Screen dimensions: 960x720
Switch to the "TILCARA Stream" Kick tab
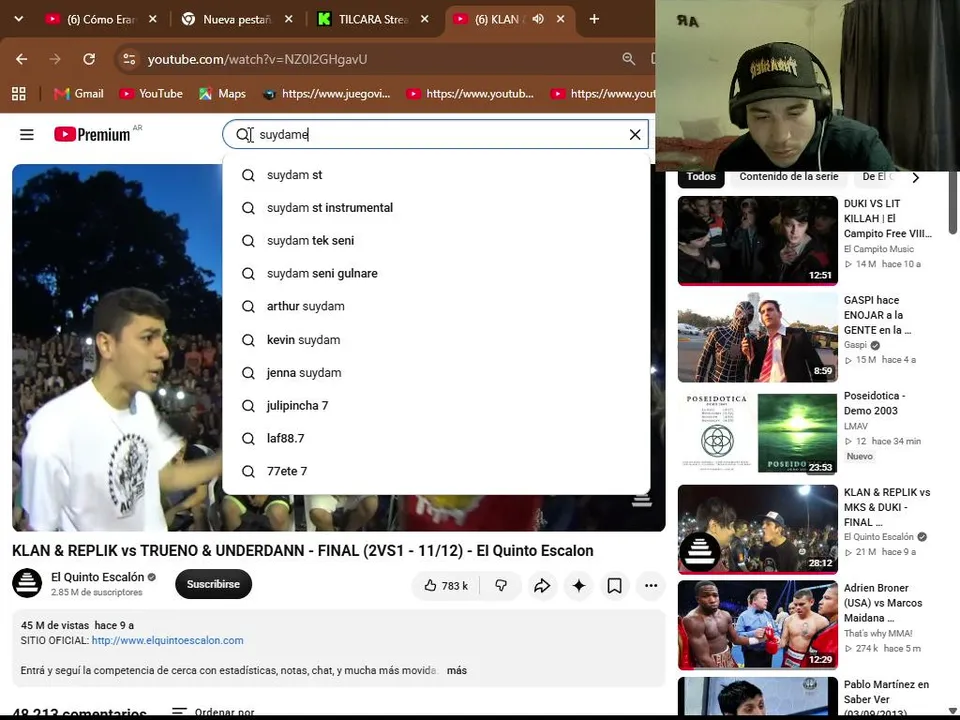[x=373, y=20]
